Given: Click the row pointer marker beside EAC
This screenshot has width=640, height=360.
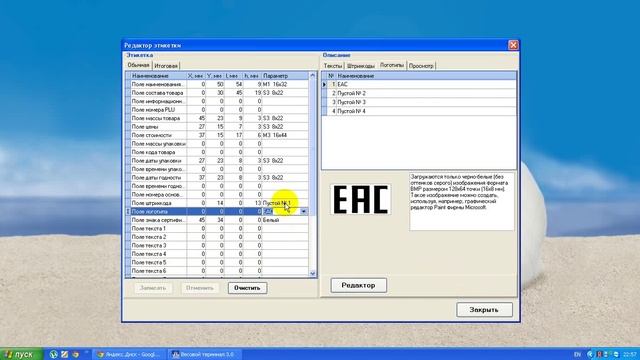Looking at the screenshot, I should (x=324, y=84).
